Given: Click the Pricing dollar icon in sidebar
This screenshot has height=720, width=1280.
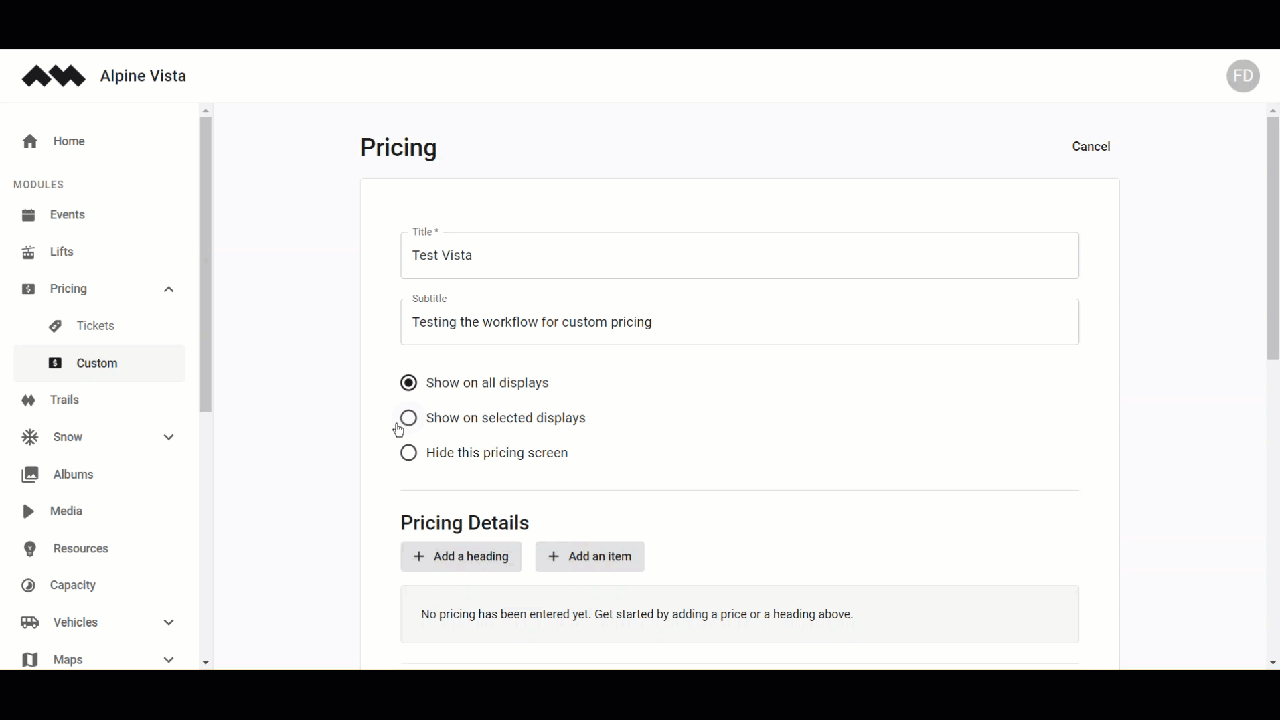Looking at the screenshot, I should coord(29,289).
